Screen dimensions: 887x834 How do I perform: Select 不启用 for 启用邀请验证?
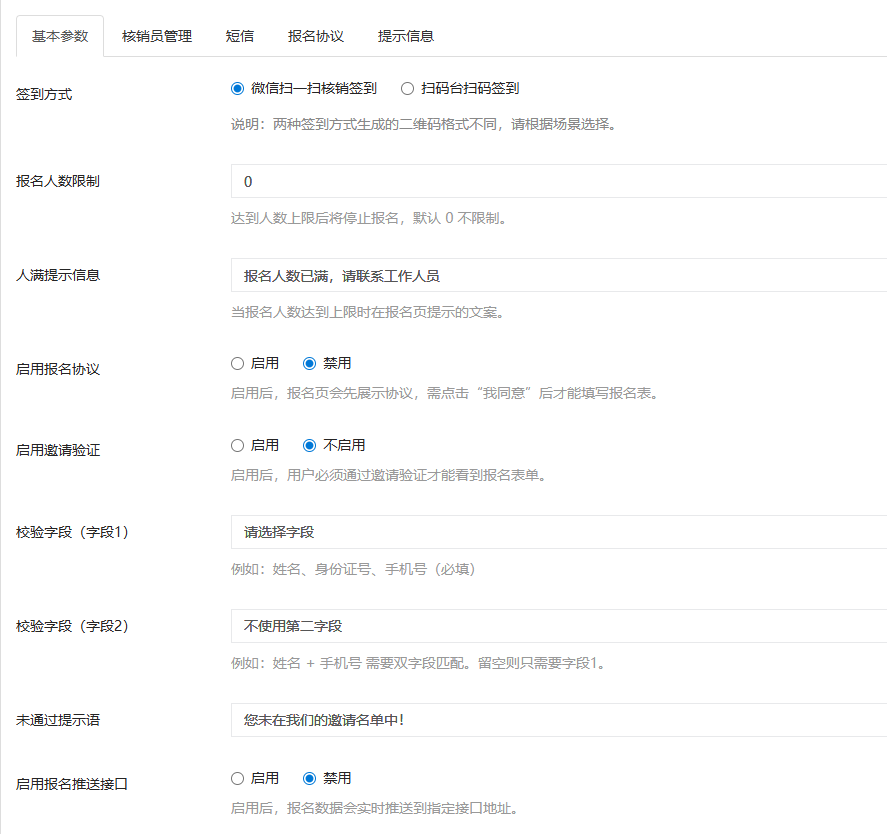click(x=309, y=445)
